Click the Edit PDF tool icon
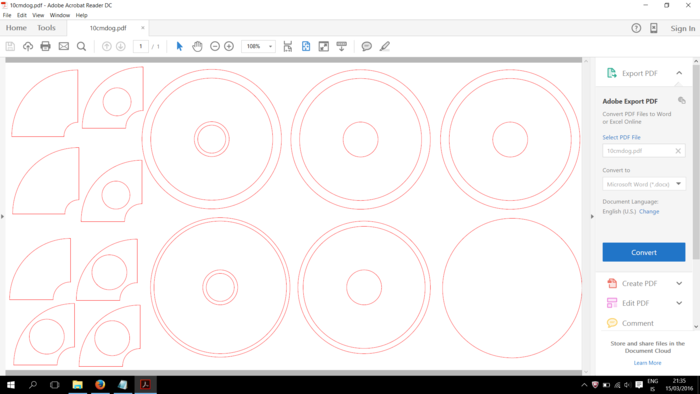700x394 pixels. point(612,303)
